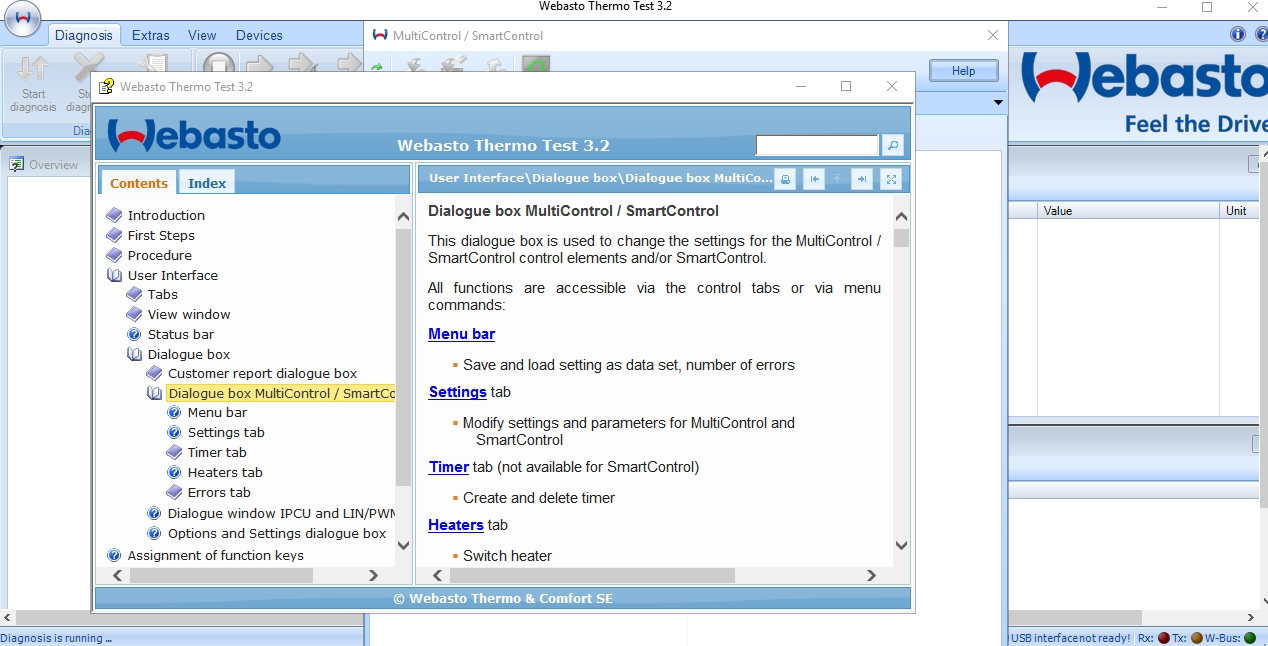The width and height of the screenshot is (1268, 646).
Task: Click the Assignment of function keys icon
Action: click(x=114, y=555)
